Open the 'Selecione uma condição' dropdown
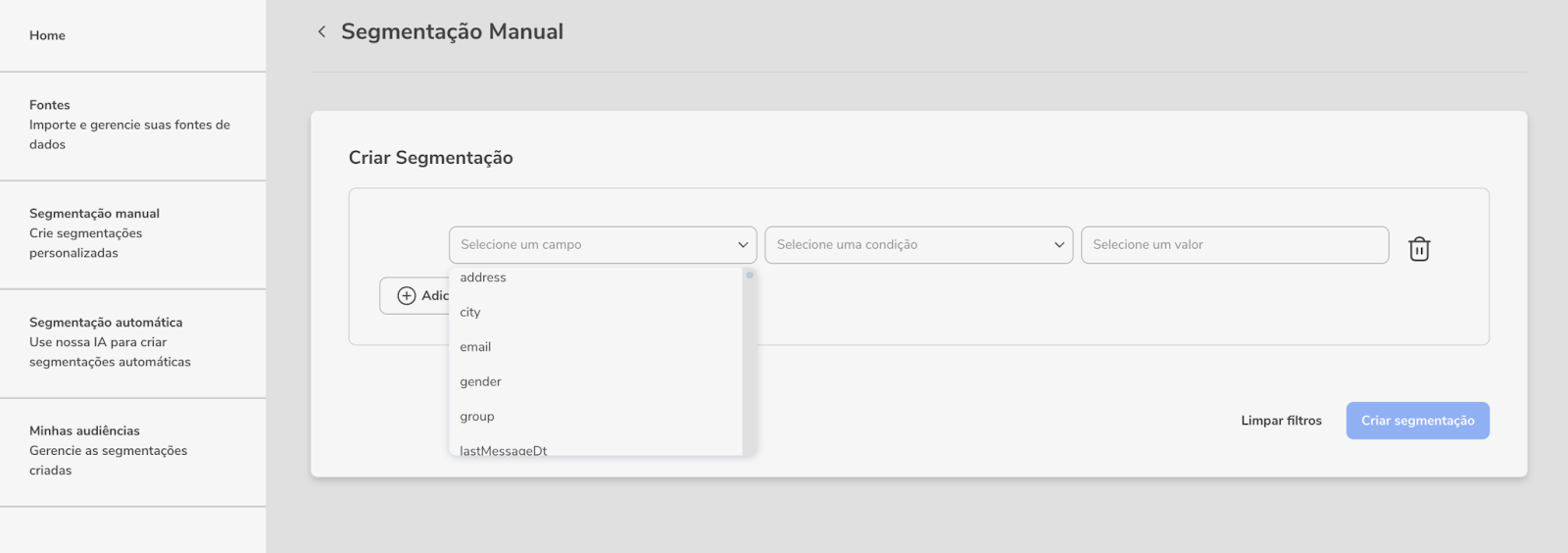Image resolution: width=1568 pixels, height=553 pixels. 918,244
